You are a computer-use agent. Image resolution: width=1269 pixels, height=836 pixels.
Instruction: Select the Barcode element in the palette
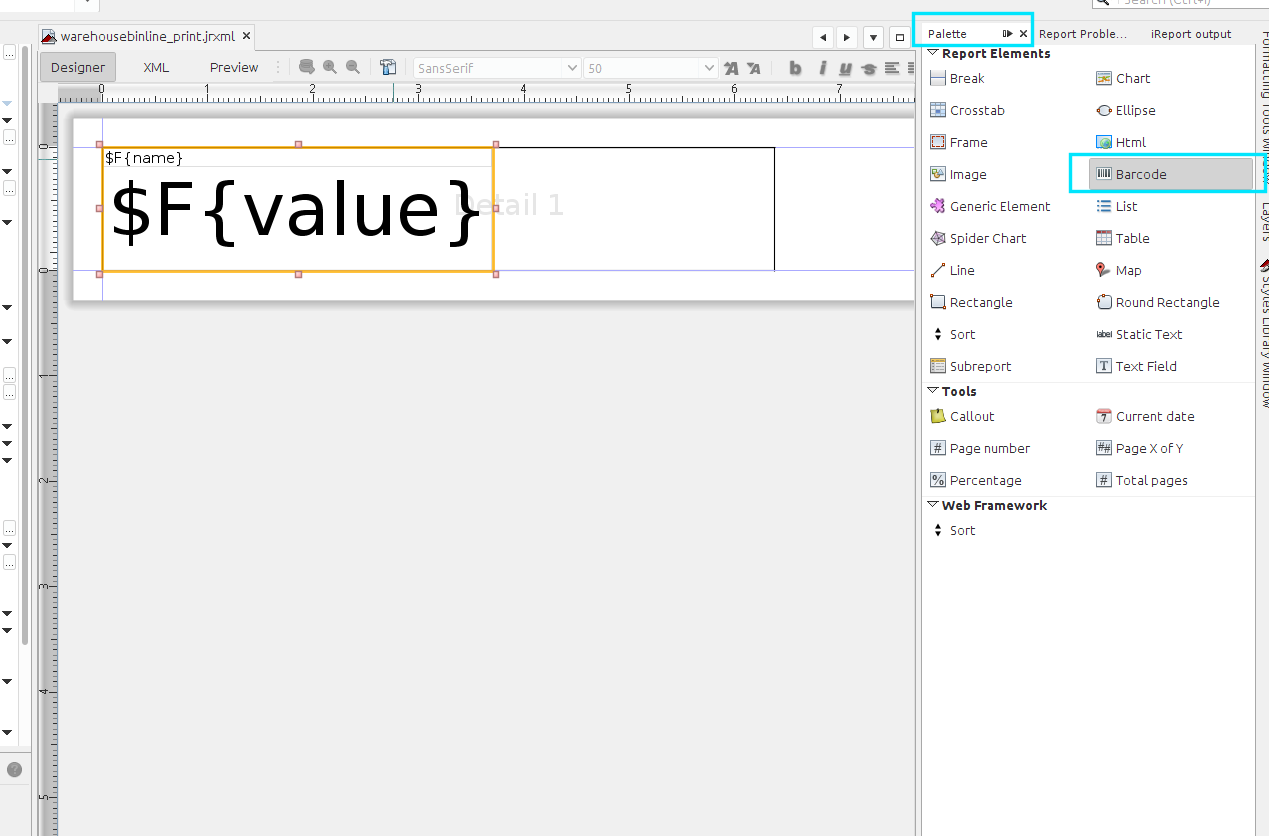coord(1140,174)
